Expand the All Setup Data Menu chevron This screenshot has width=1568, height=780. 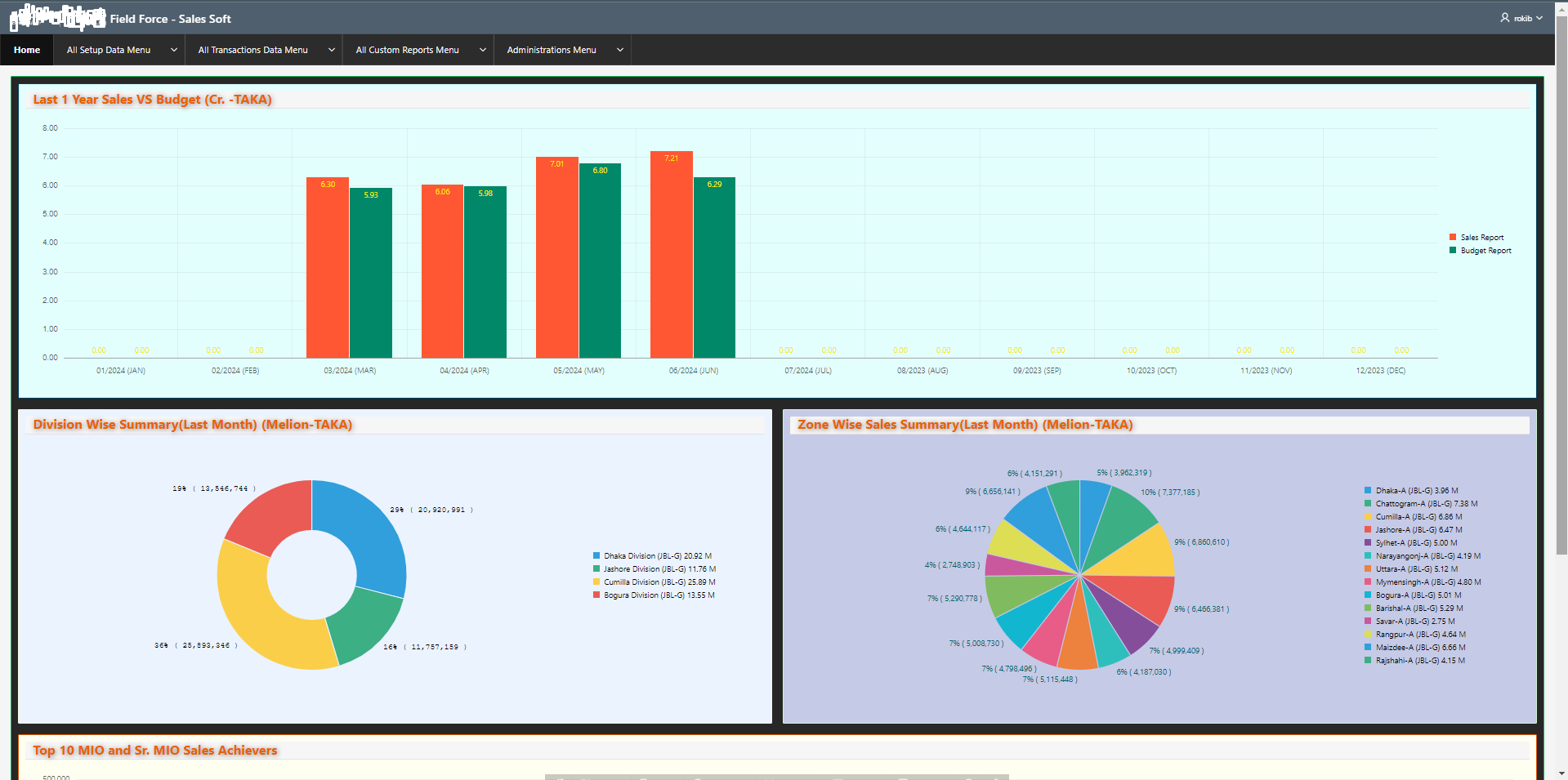(174, 50)
